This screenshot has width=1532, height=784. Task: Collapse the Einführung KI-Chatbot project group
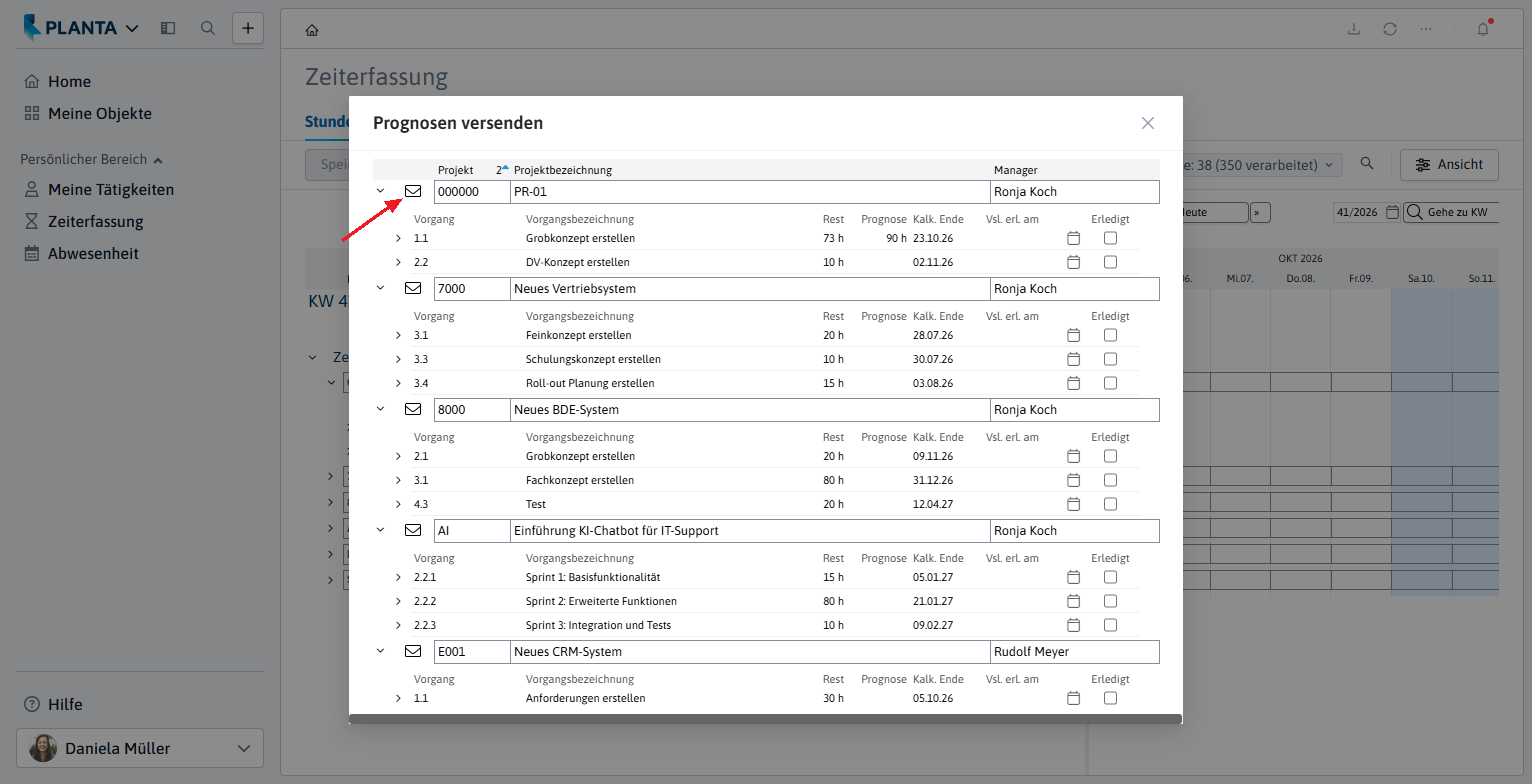pyautogui.click(x=380, y=530)
